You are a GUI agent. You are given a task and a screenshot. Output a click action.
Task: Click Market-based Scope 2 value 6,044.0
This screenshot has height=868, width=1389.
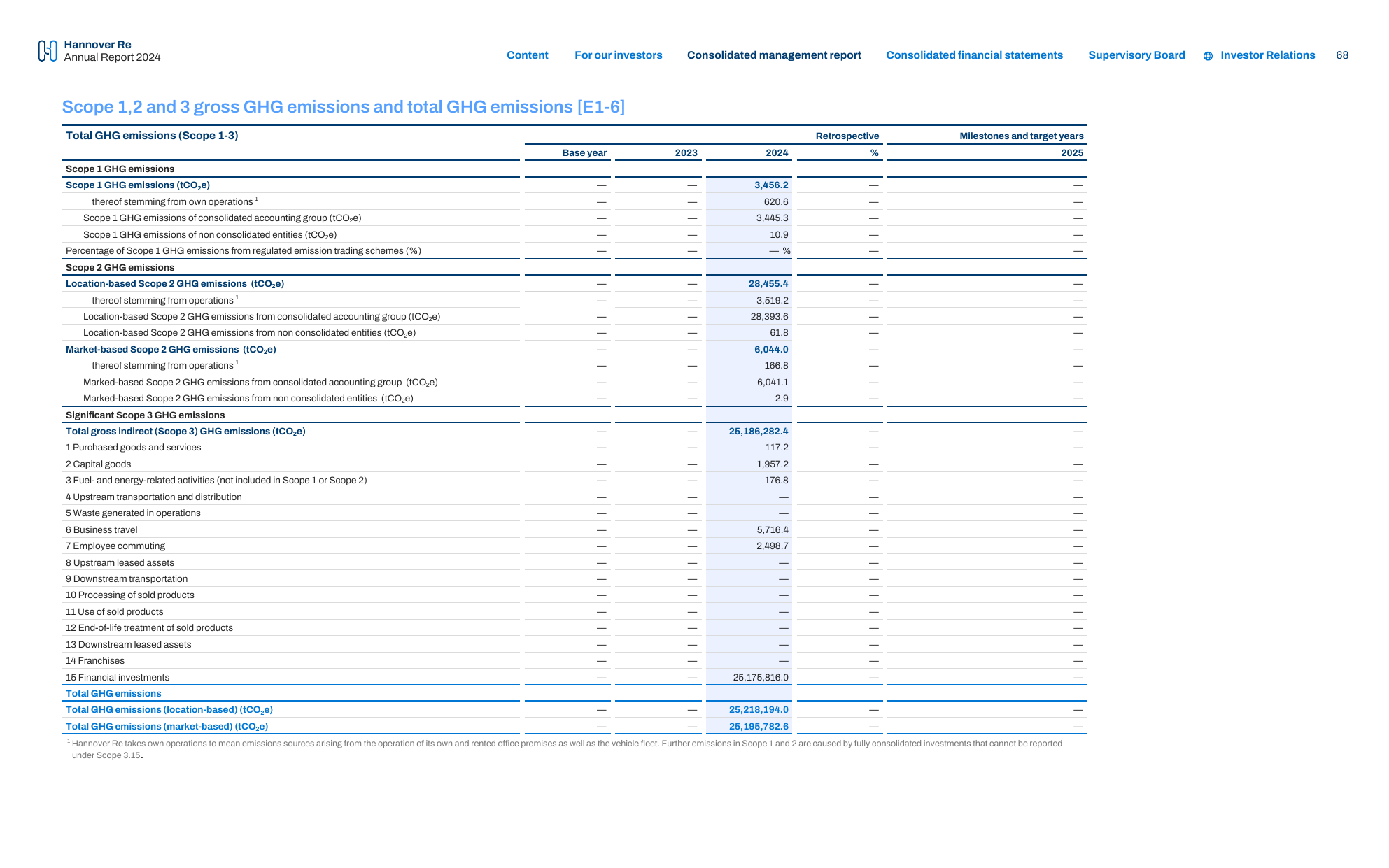point(770,350)
